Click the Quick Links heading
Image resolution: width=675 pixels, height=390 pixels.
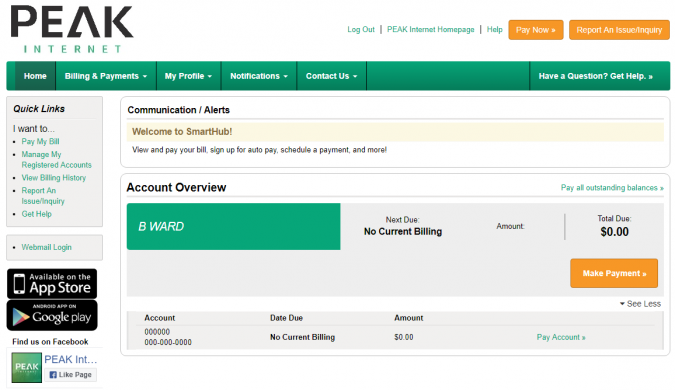[39, 109]
